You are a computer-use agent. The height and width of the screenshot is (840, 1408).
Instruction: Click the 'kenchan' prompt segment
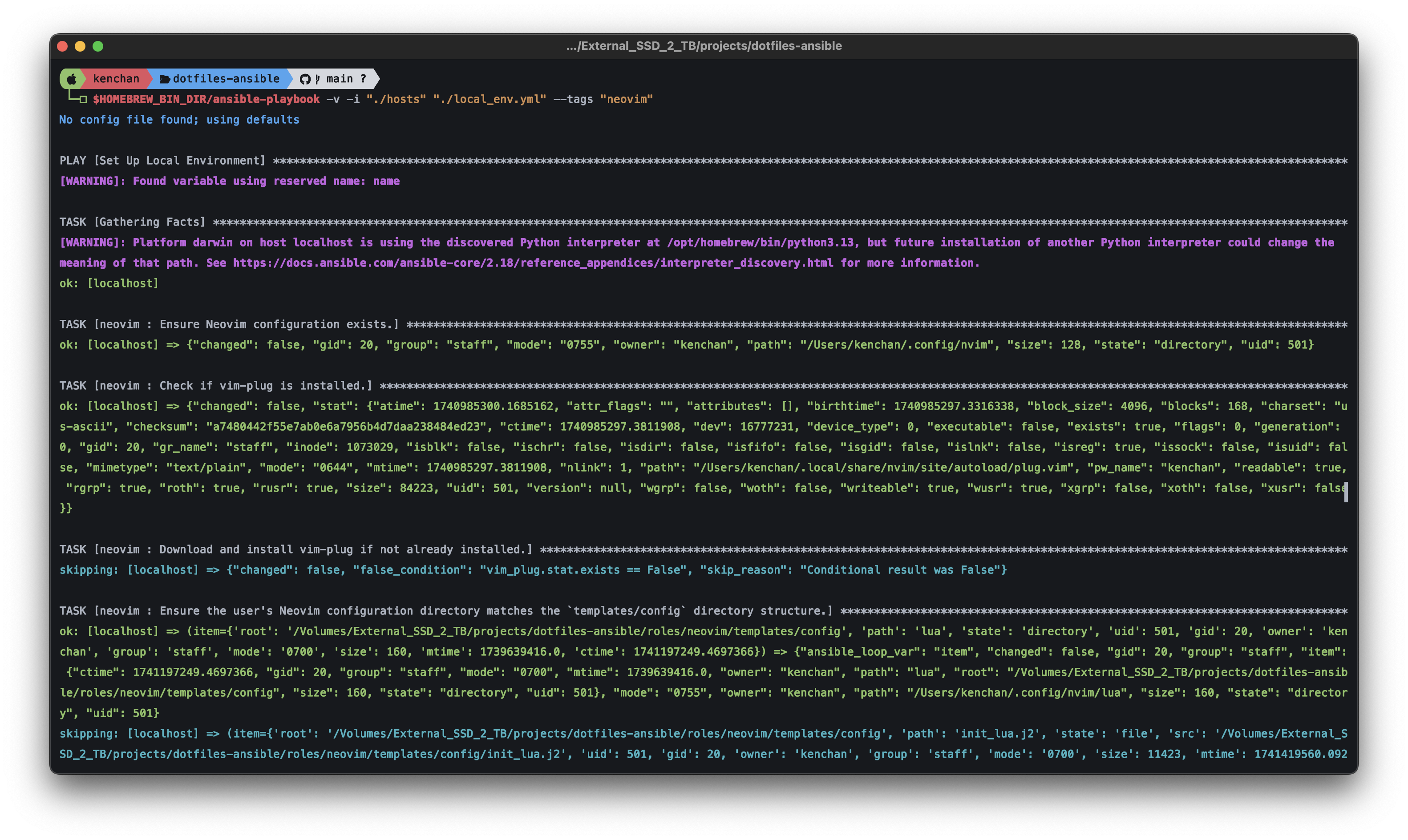116,79
